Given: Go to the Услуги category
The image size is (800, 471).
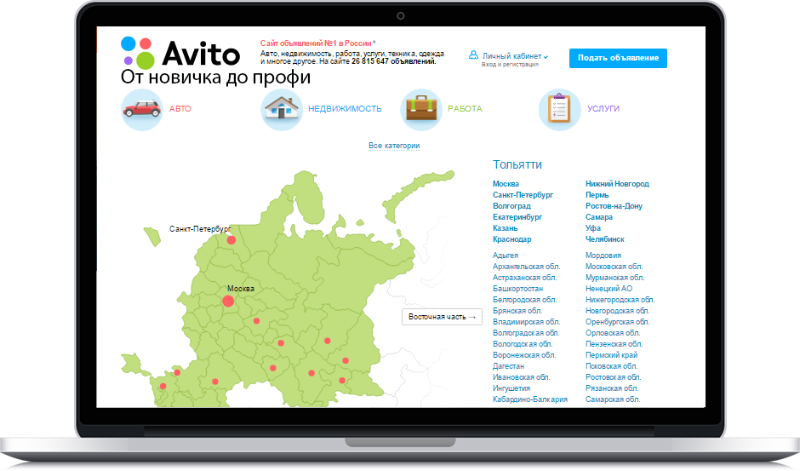Looking at the screenshot, I should pos(604,108).
